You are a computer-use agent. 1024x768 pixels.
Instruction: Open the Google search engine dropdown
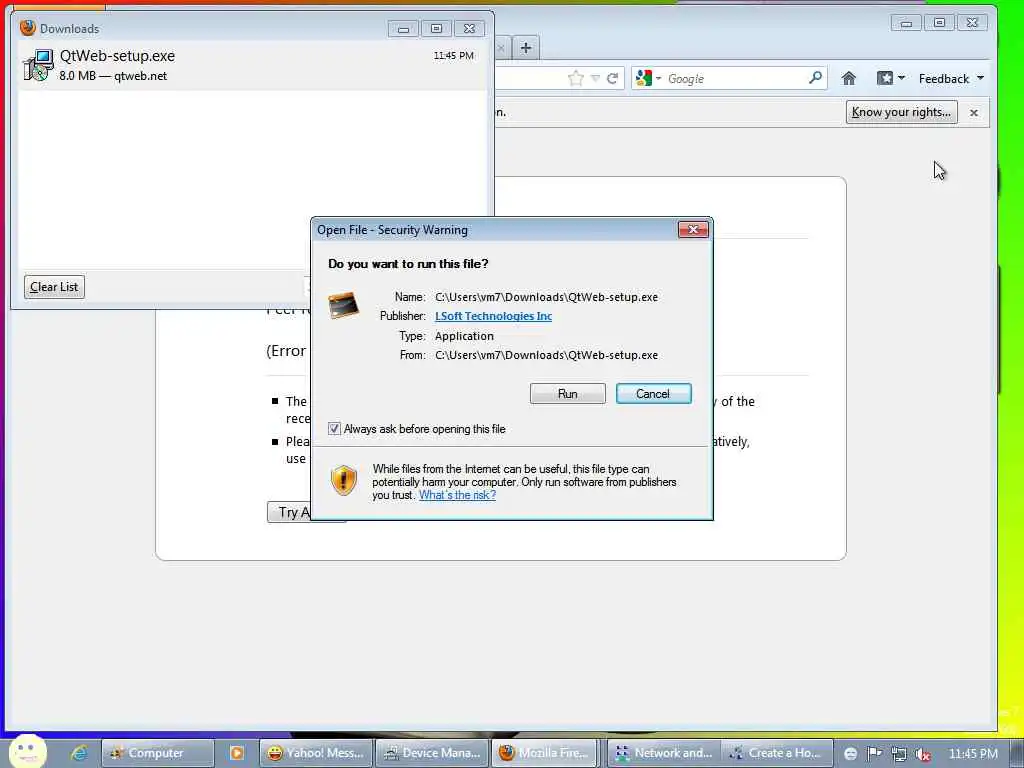coord(648,78)
